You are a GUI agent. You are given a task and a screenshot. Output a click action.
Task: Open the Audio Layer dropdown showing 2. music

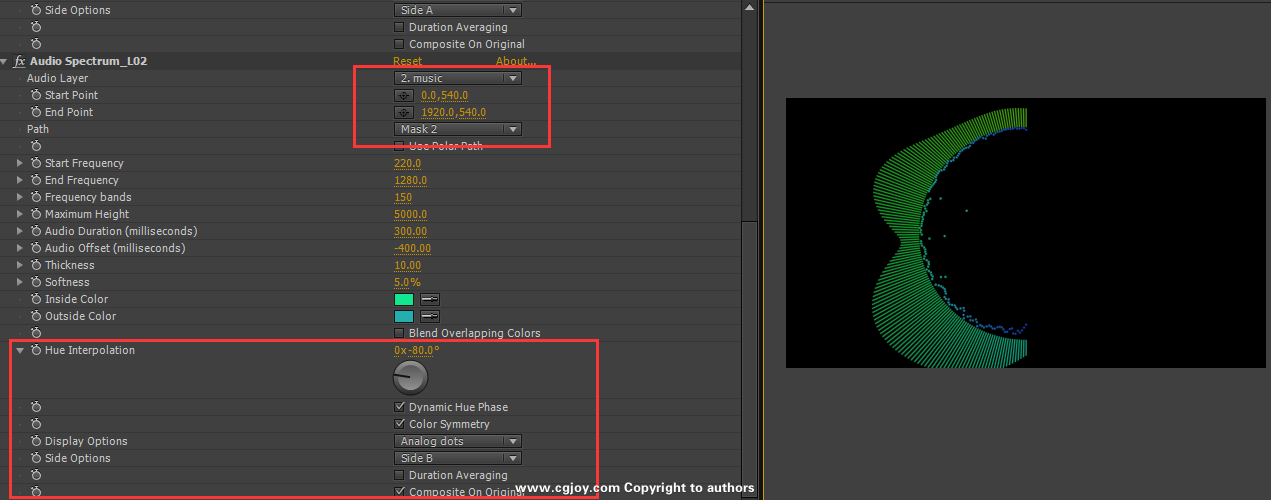pos(457,78)
